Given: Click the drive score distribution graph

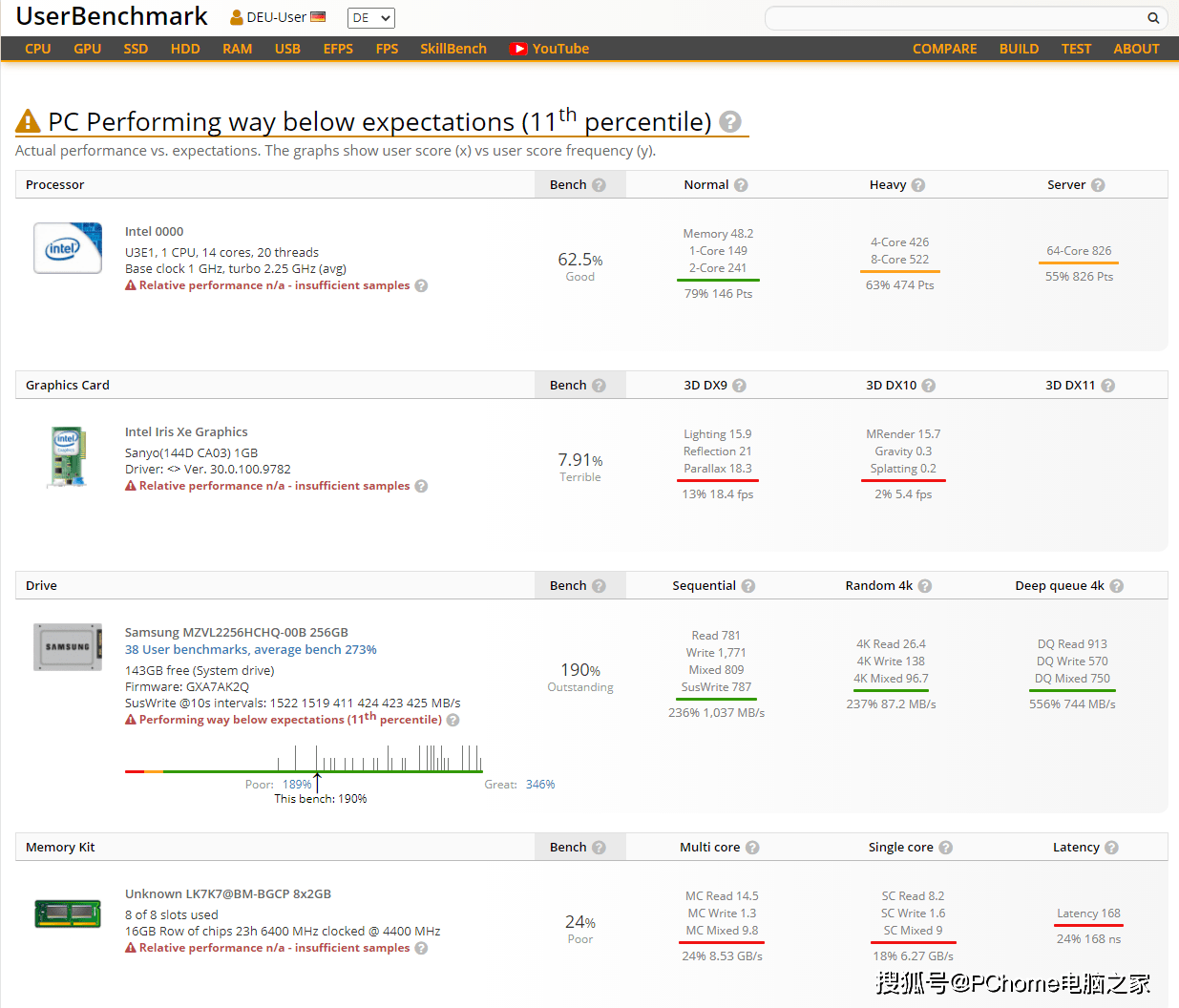Looking at the screenshot, I should [x=304, y=759].
